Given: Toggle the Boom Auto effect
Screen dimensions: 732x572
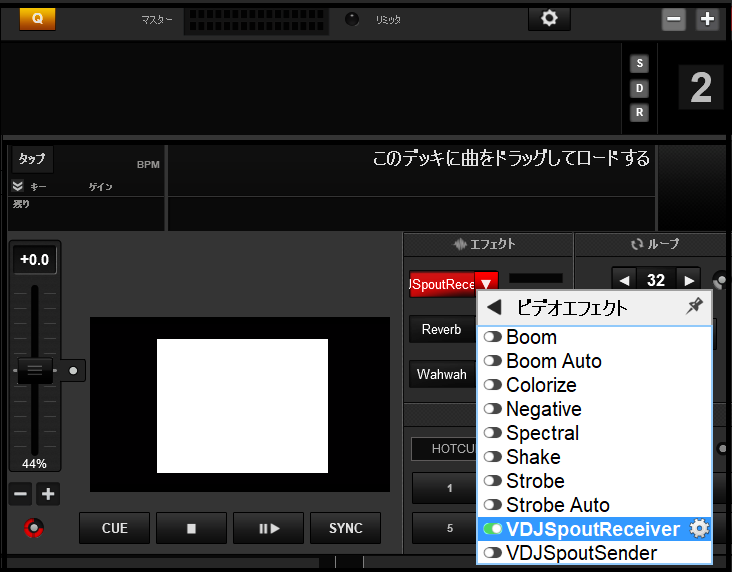Looking at the screenshot, I should coord(493,360).
